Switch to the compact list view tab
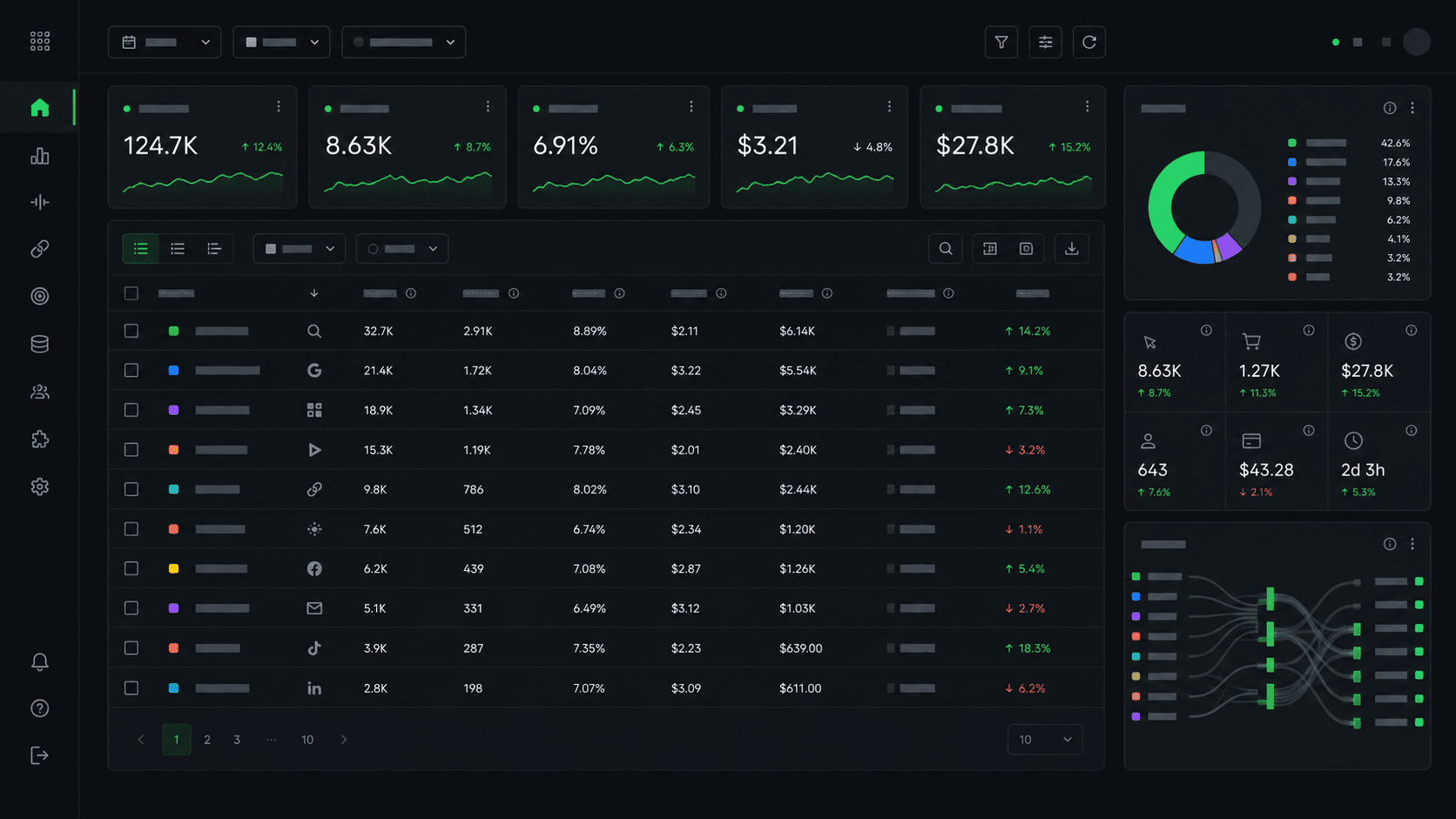Image resolution: width=1456 pixels, height=819 pixels. tap(178, 249)
